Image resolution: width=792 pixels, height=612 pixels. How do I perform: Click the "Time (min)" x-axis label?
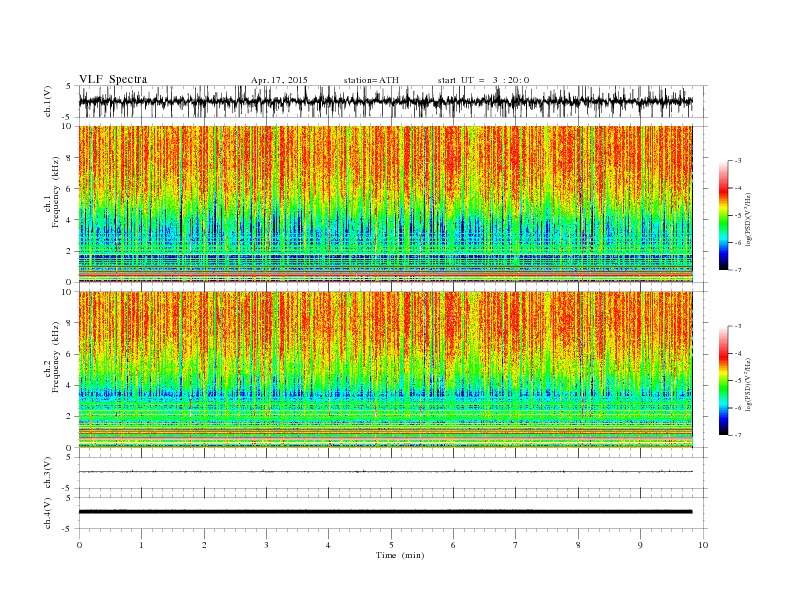(x=400, y=555)
